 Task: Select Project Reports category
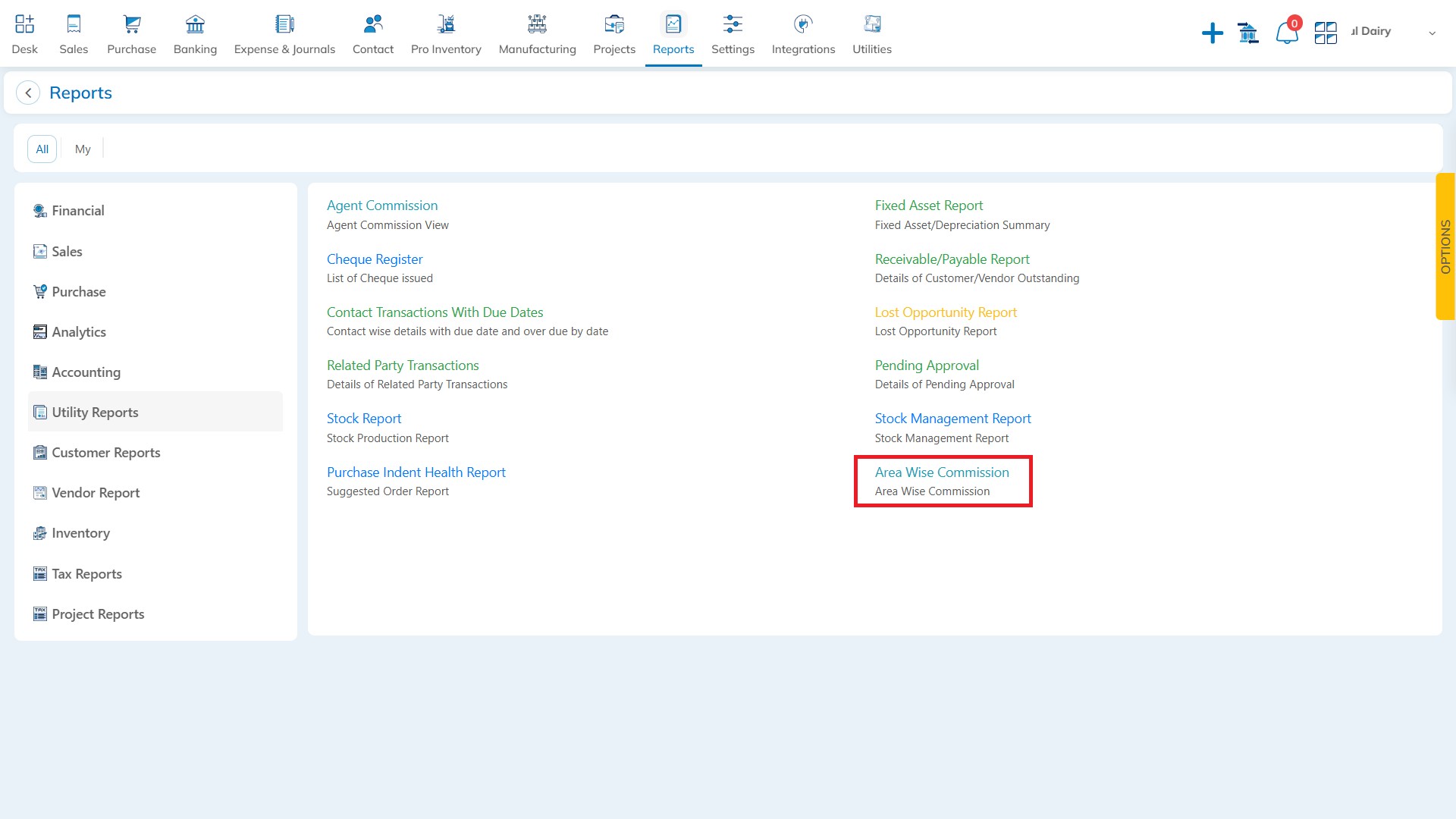[155, 613]
